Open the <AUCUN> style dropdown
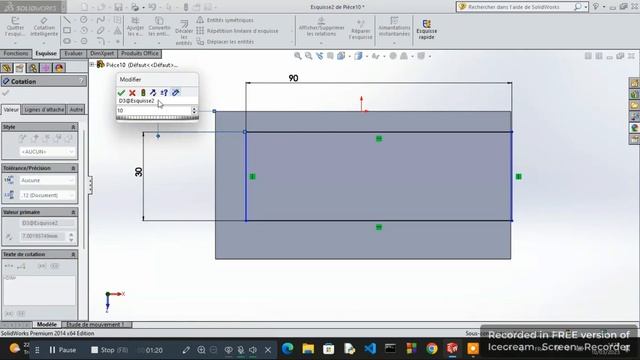Screen dimensions: 640x360 point(48,152)
